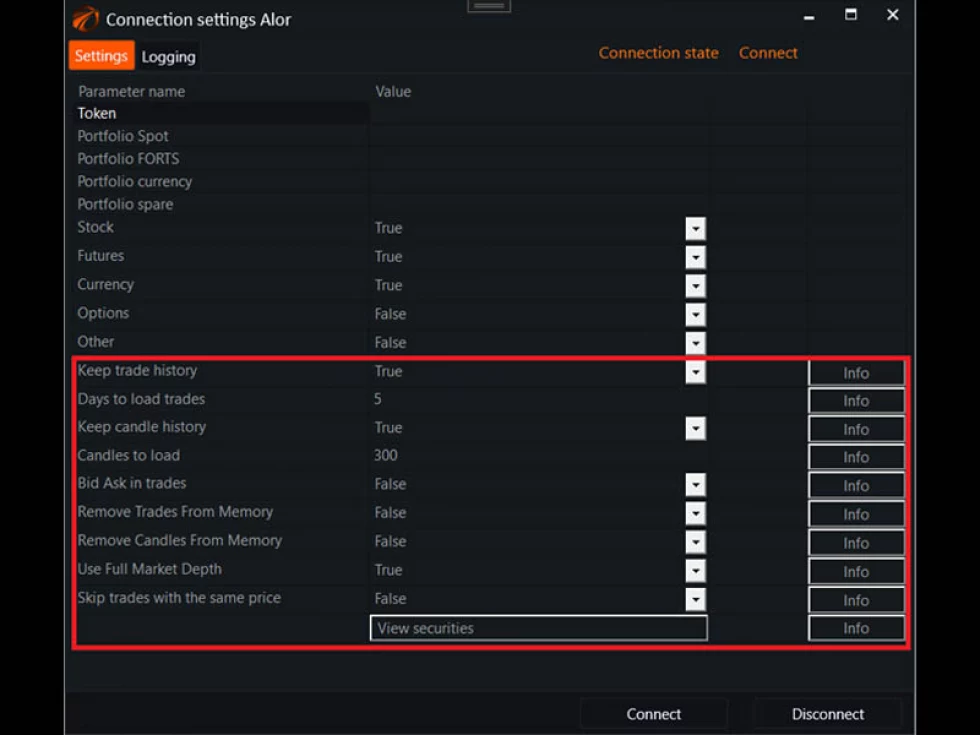Image resolution: width=980 pixels, height=735 pixels.
Task: Select the Settings tab
Action: point(101,56)
